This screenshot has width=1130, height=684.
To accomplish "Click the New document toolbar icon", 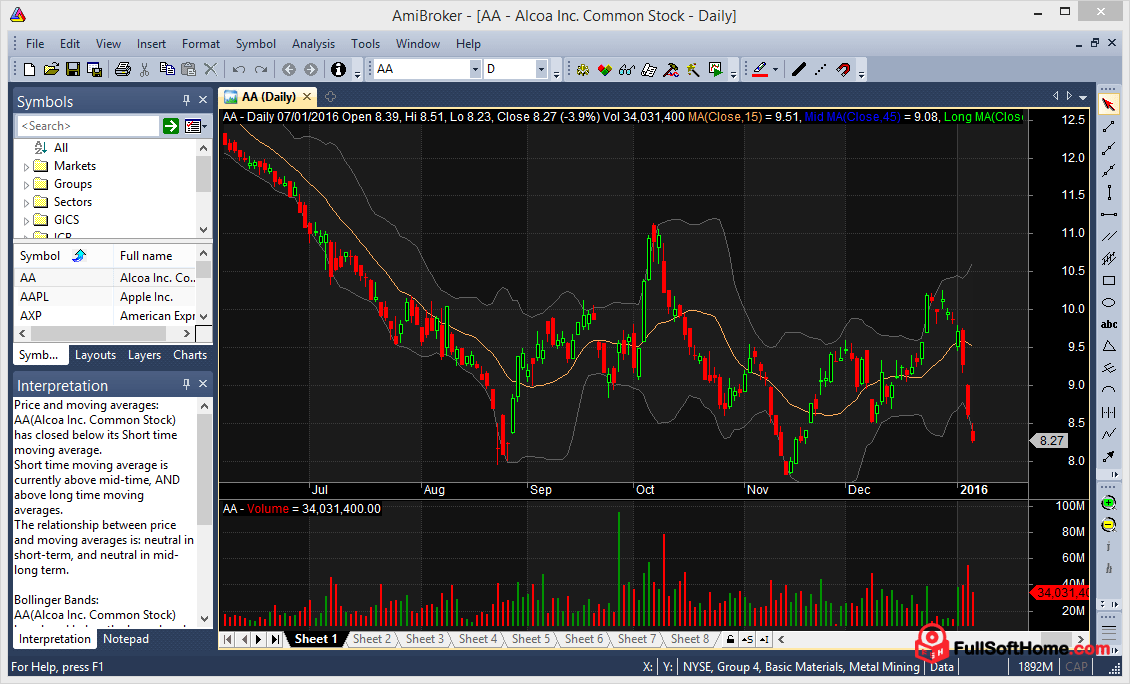I will (29, 69).
